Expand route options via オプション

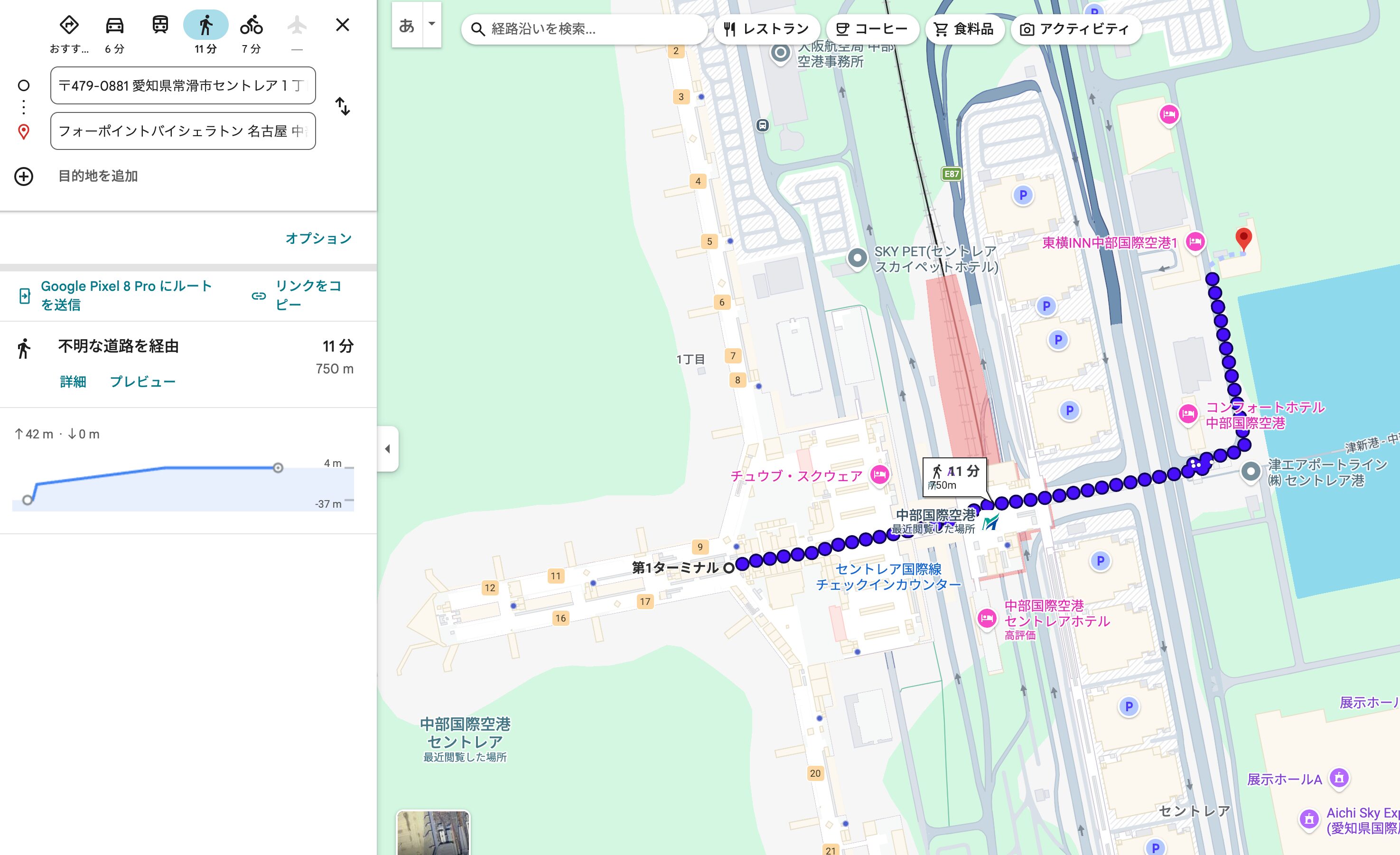click(x=318, y=238)
